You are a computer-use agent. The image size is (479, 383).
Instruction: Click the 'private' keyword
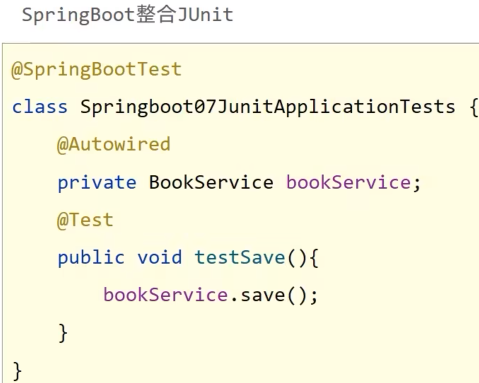pos(97,183)
